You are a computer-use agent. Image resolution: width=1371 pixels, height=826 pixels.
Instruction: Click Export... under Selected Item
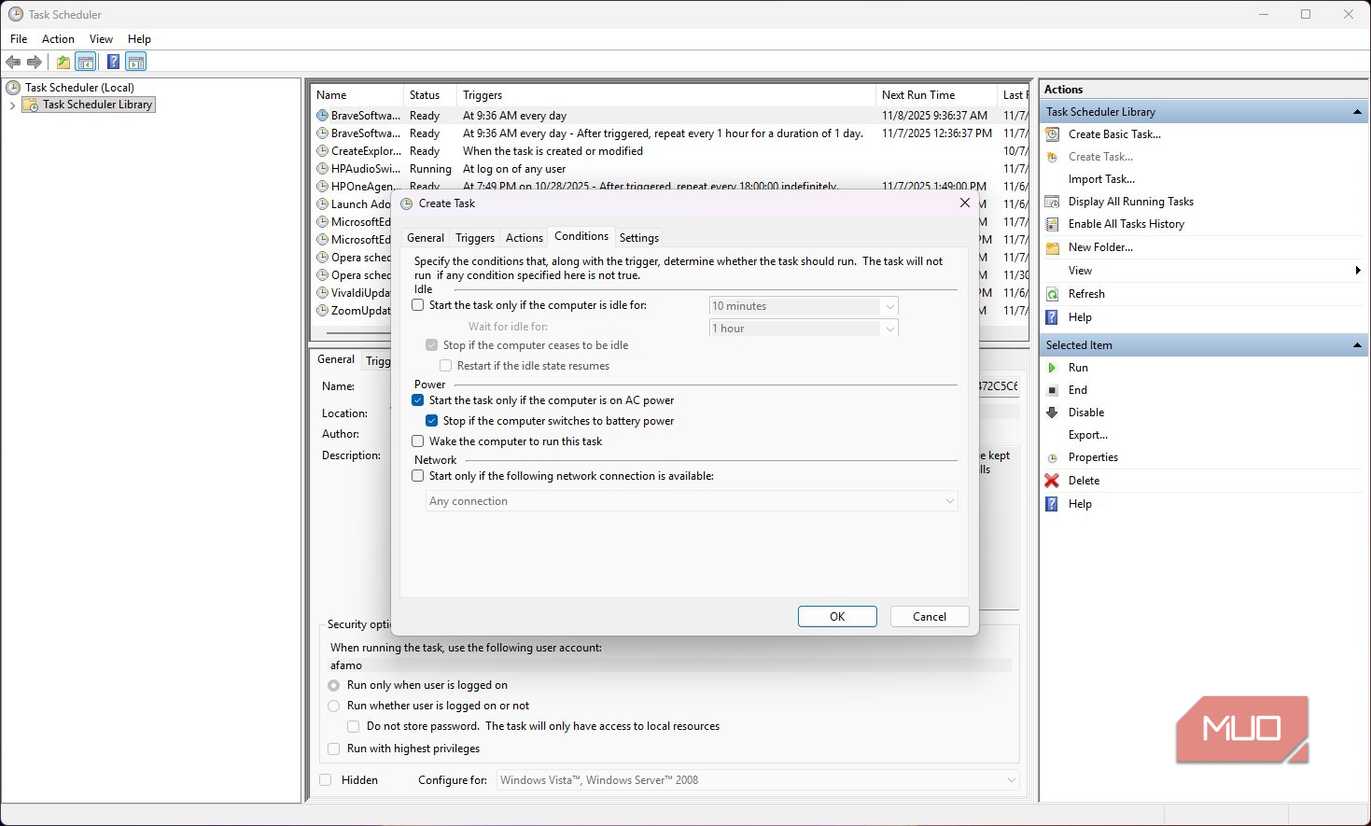click(x=1088, y=435)
